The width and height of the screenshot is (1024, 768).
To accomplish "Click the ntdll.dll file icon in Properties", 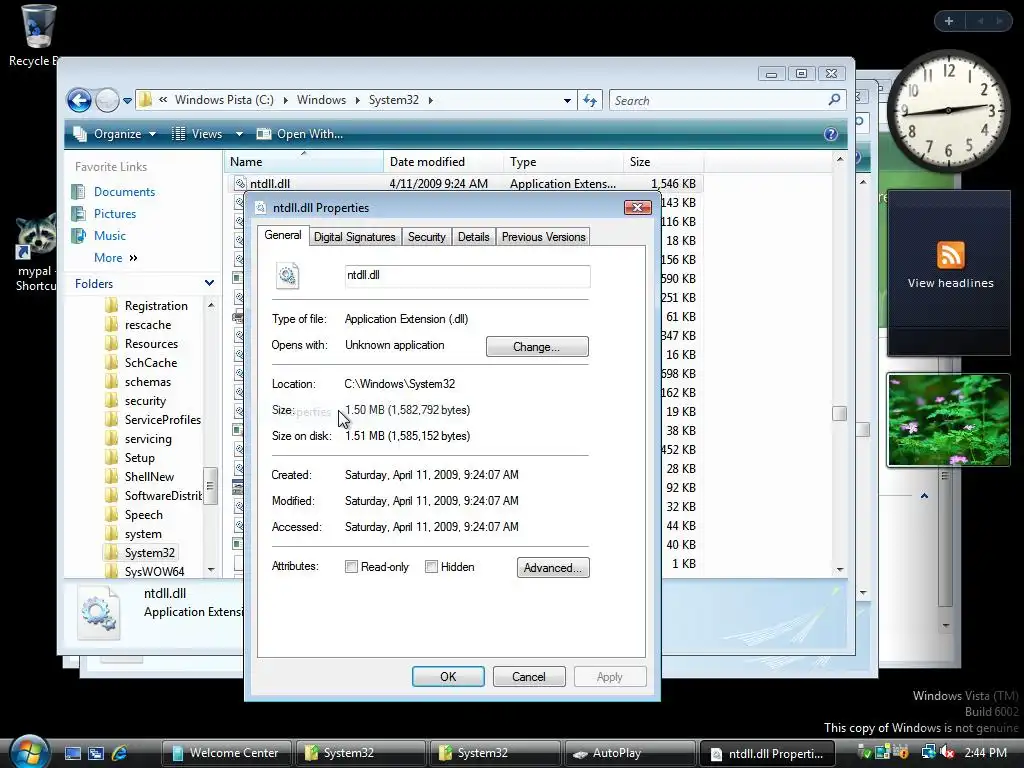I will [x=287, y=276].
